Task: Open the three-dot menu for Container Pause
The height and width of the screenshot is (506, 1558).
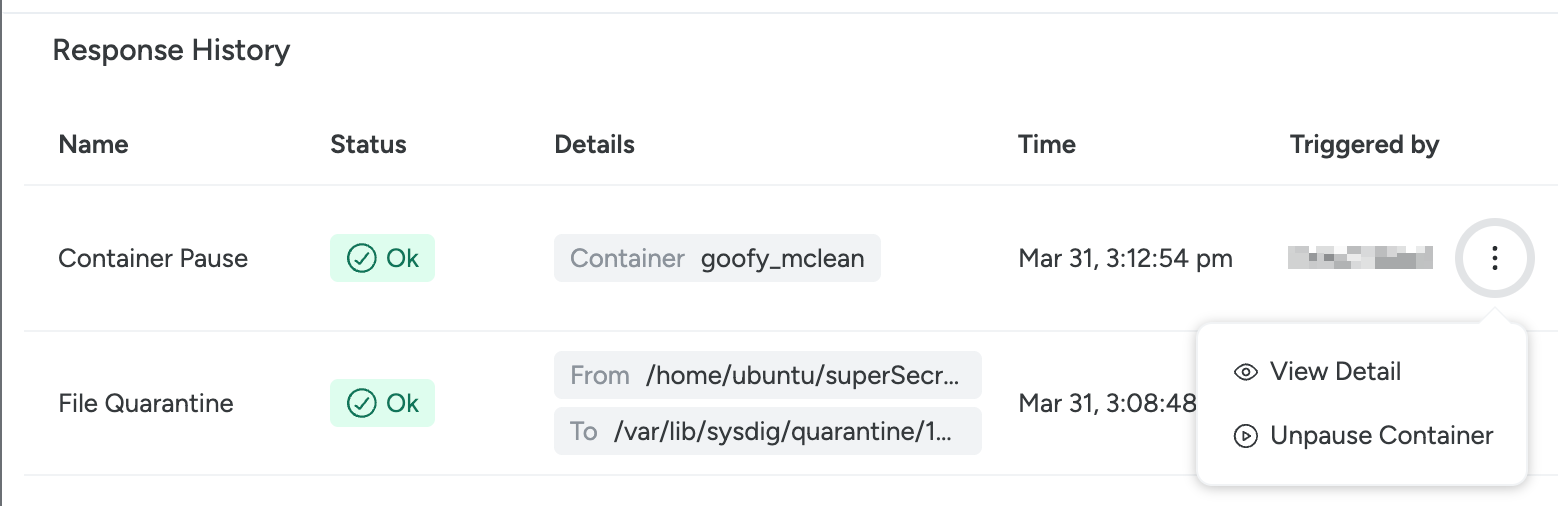Action: click(x=1494, y=259)
